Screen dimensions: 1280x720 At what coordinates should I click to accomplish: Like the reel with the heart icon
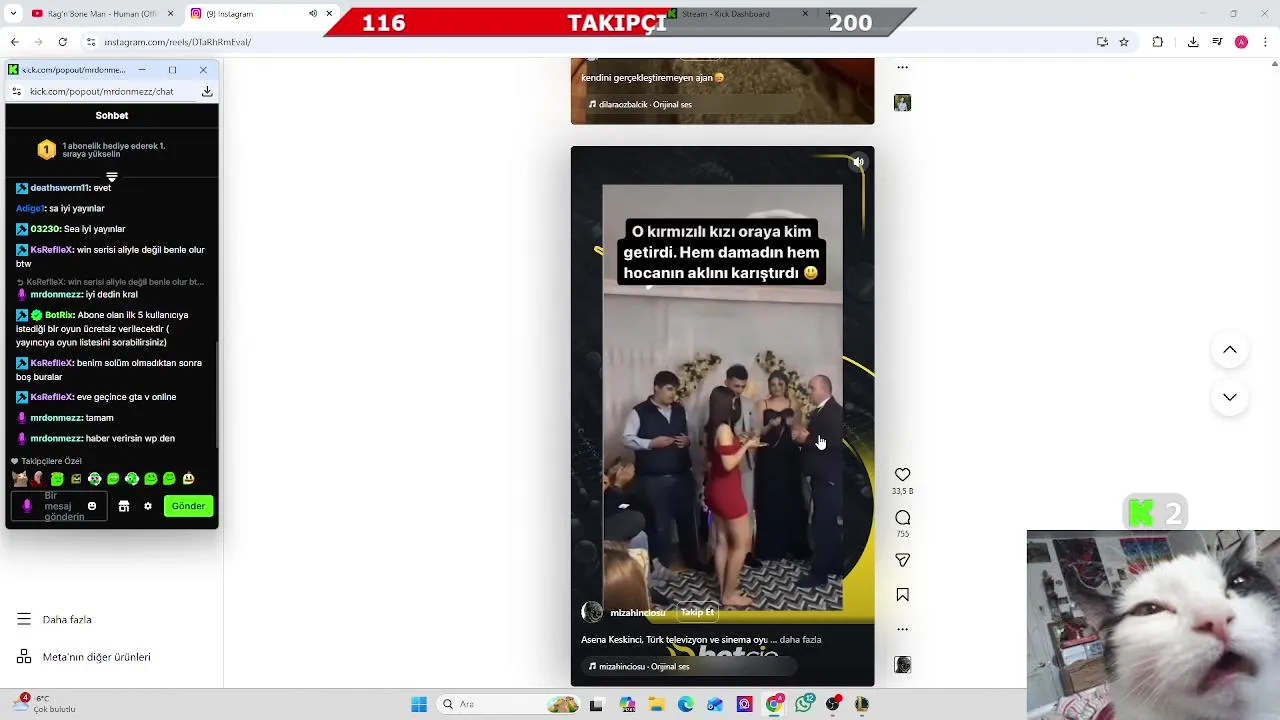coord(902,475)
